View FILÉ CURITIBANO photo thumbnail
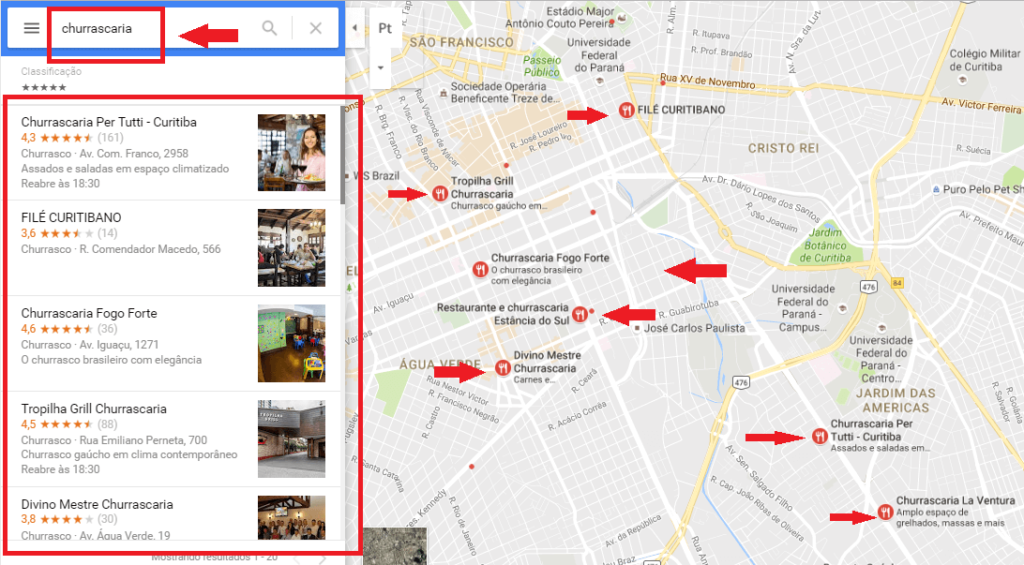 click(x=291, y=248)
